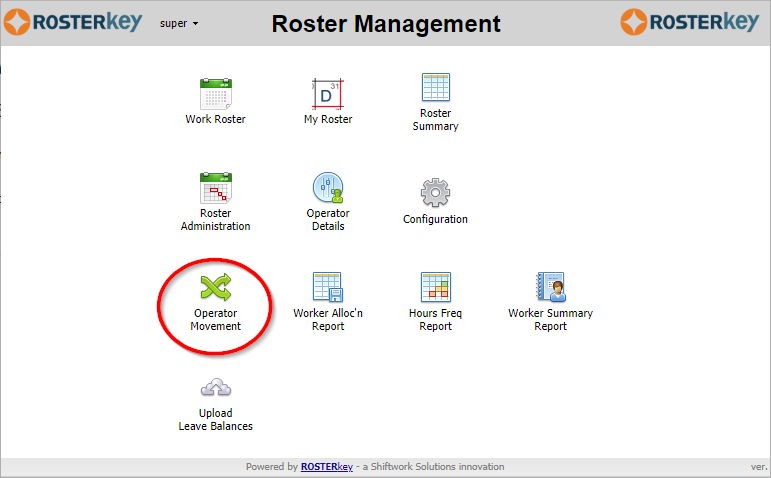771x478 pixels.
Task: Click the Operator Movement label
Action: (215, 320)
